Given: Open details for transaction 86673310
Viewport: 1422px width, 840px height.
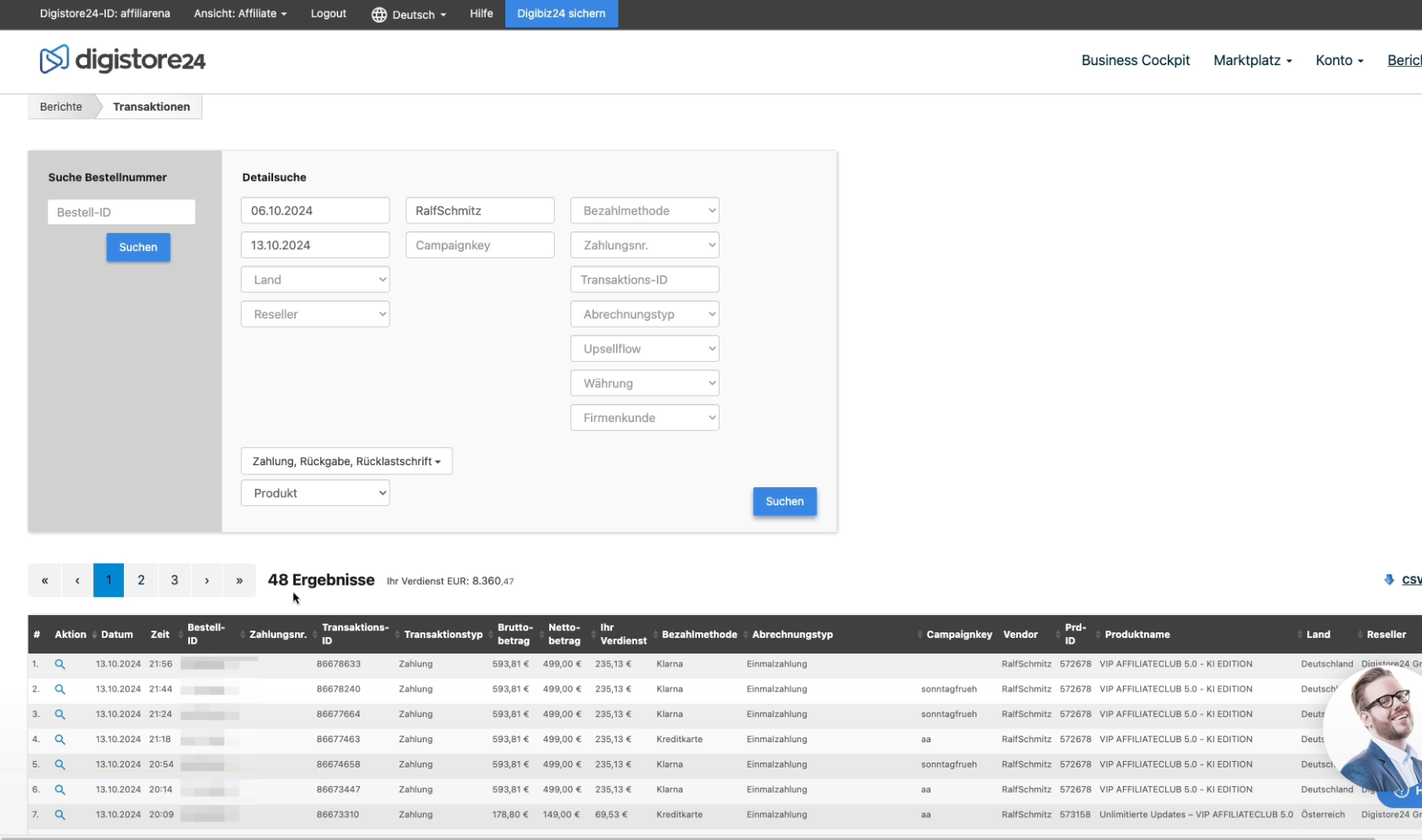Looking at the screenshot, I should (59, 815).
